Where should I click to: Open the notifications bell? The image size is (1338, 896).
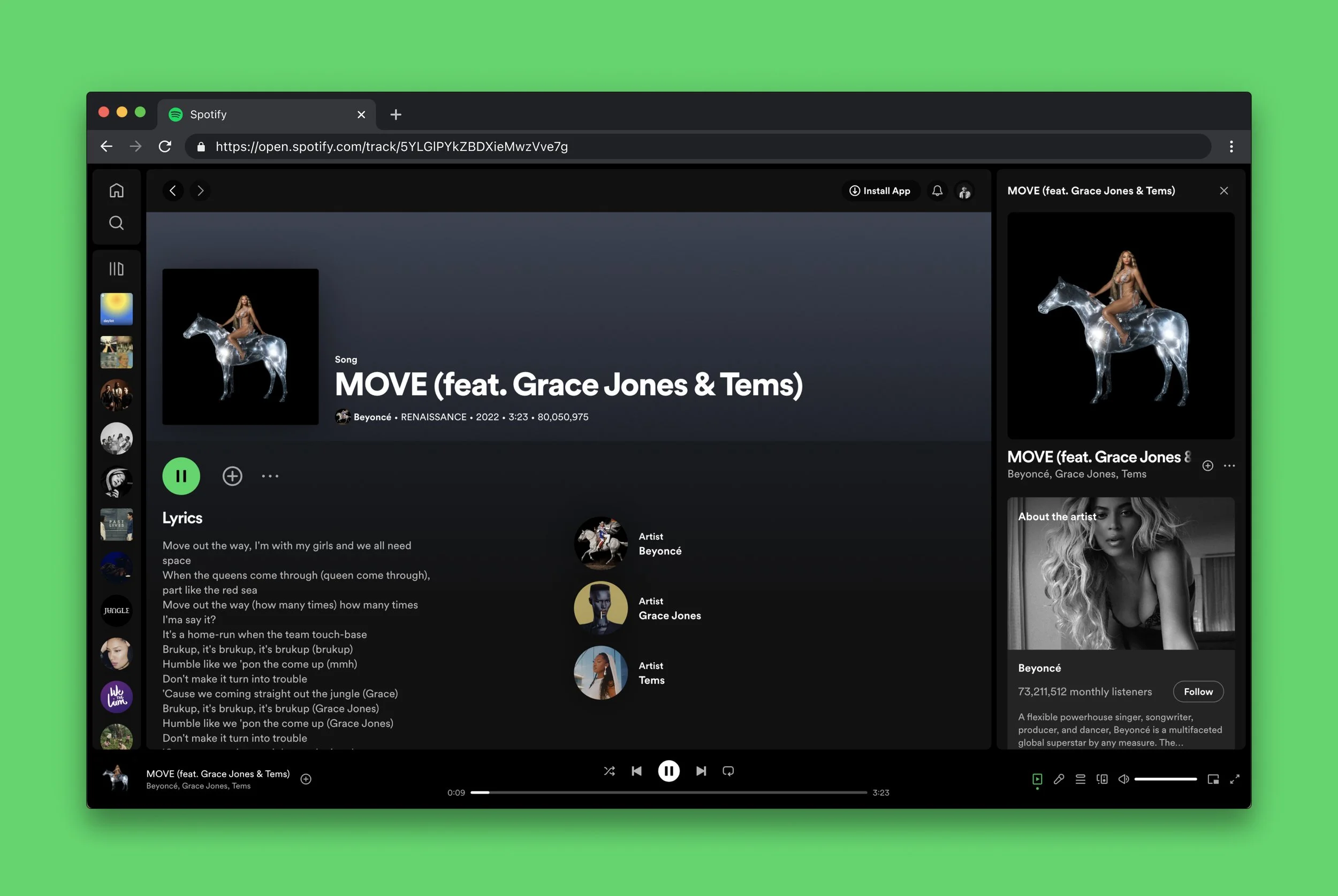[x=937, y=191]
